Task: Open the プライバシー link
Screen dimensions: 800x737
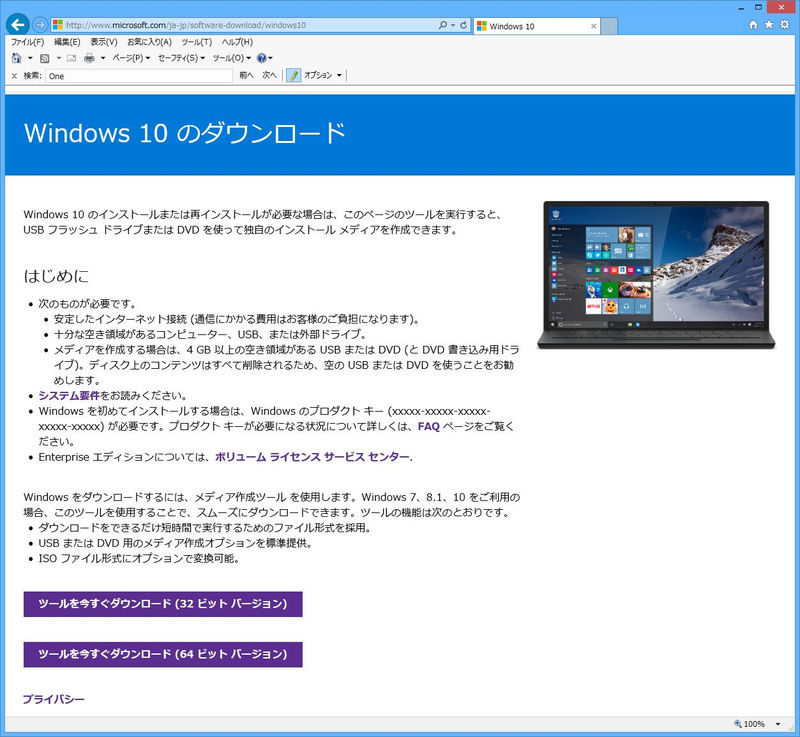Action: point(54,699)
